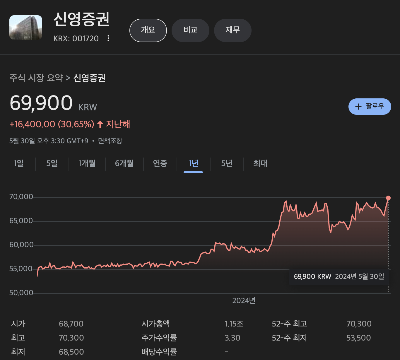The image size is (400, 360).
Task: Click the 신영증권 heading title
Action: 81,19
